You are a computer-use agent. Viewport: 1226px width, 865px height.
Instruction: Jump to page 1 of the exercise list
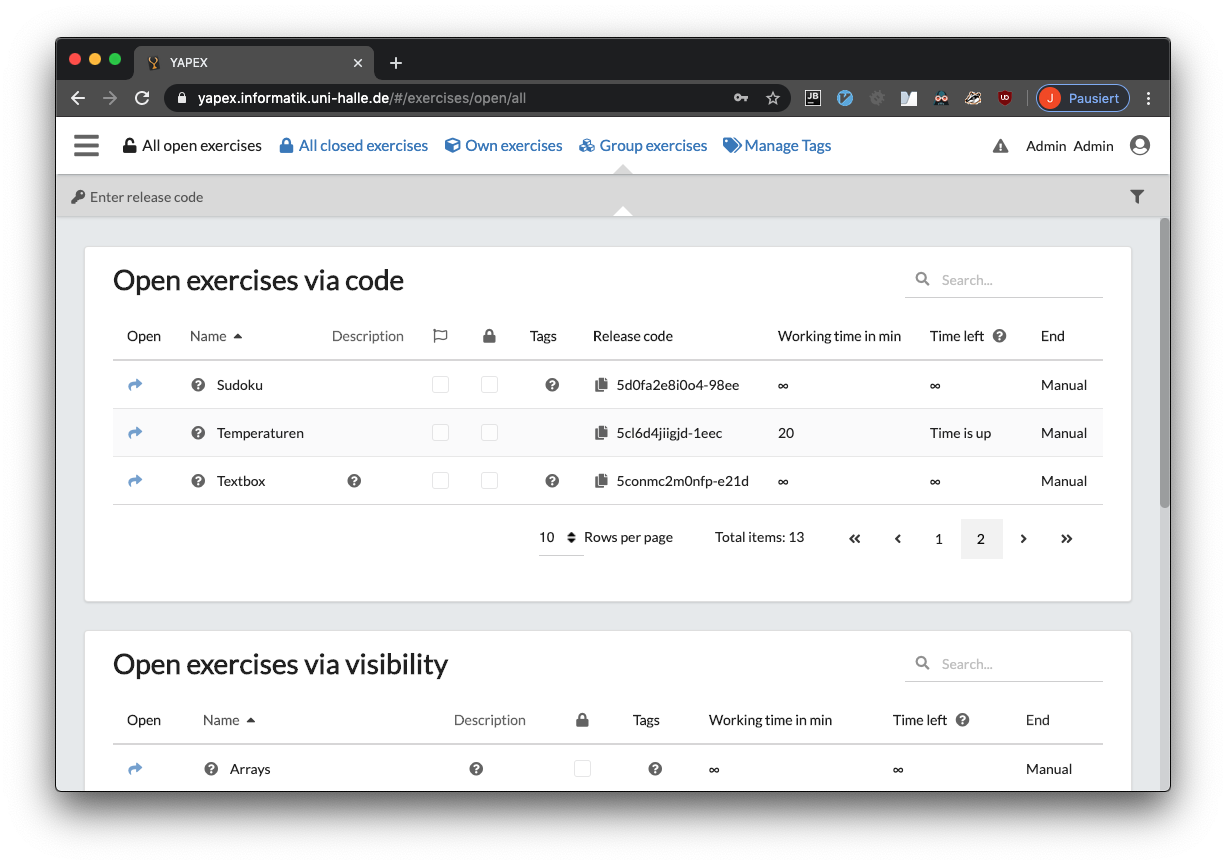point(938,538)
